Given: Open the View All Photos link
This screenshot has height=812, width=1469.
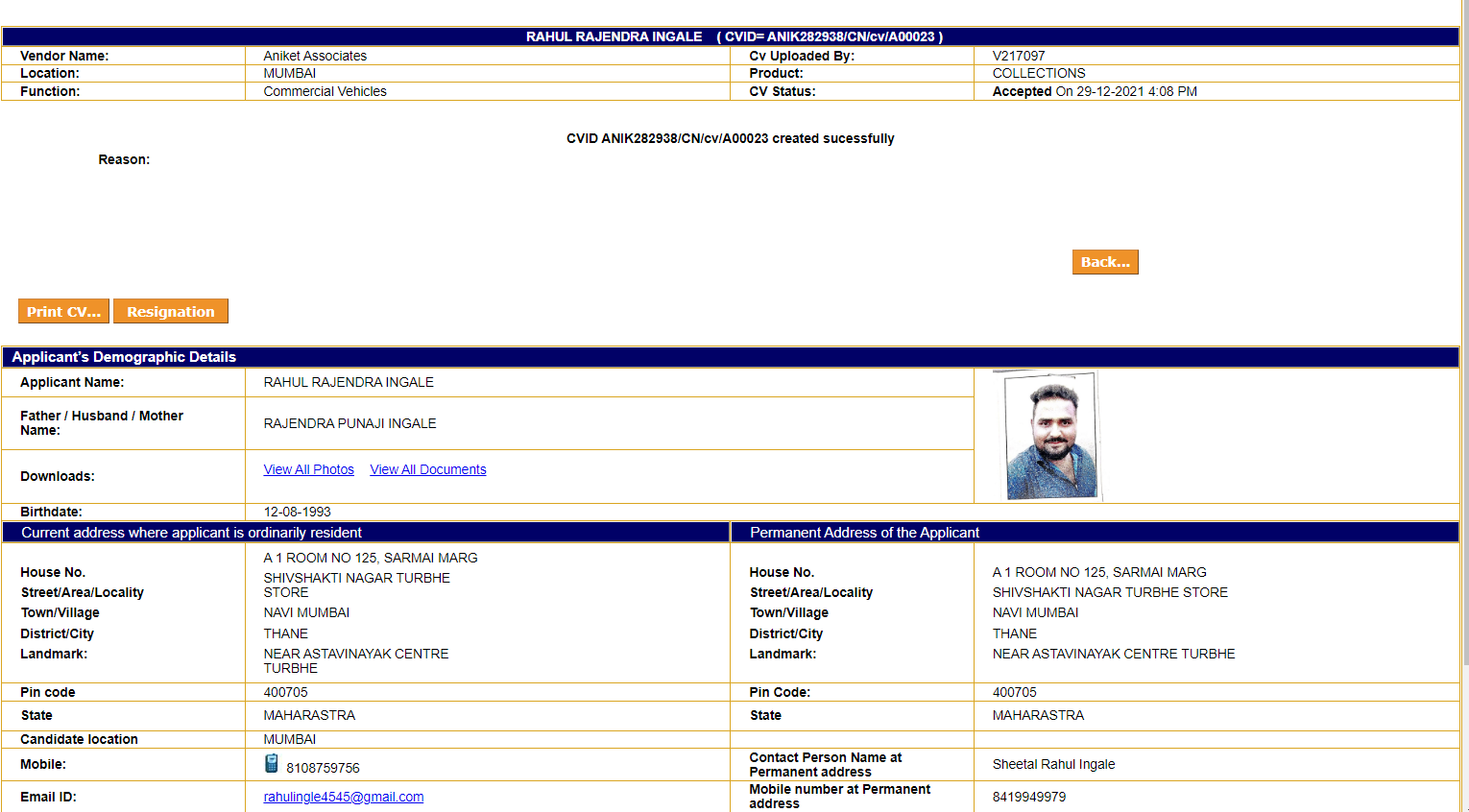Looking at the screenshot, I should 308,469.
